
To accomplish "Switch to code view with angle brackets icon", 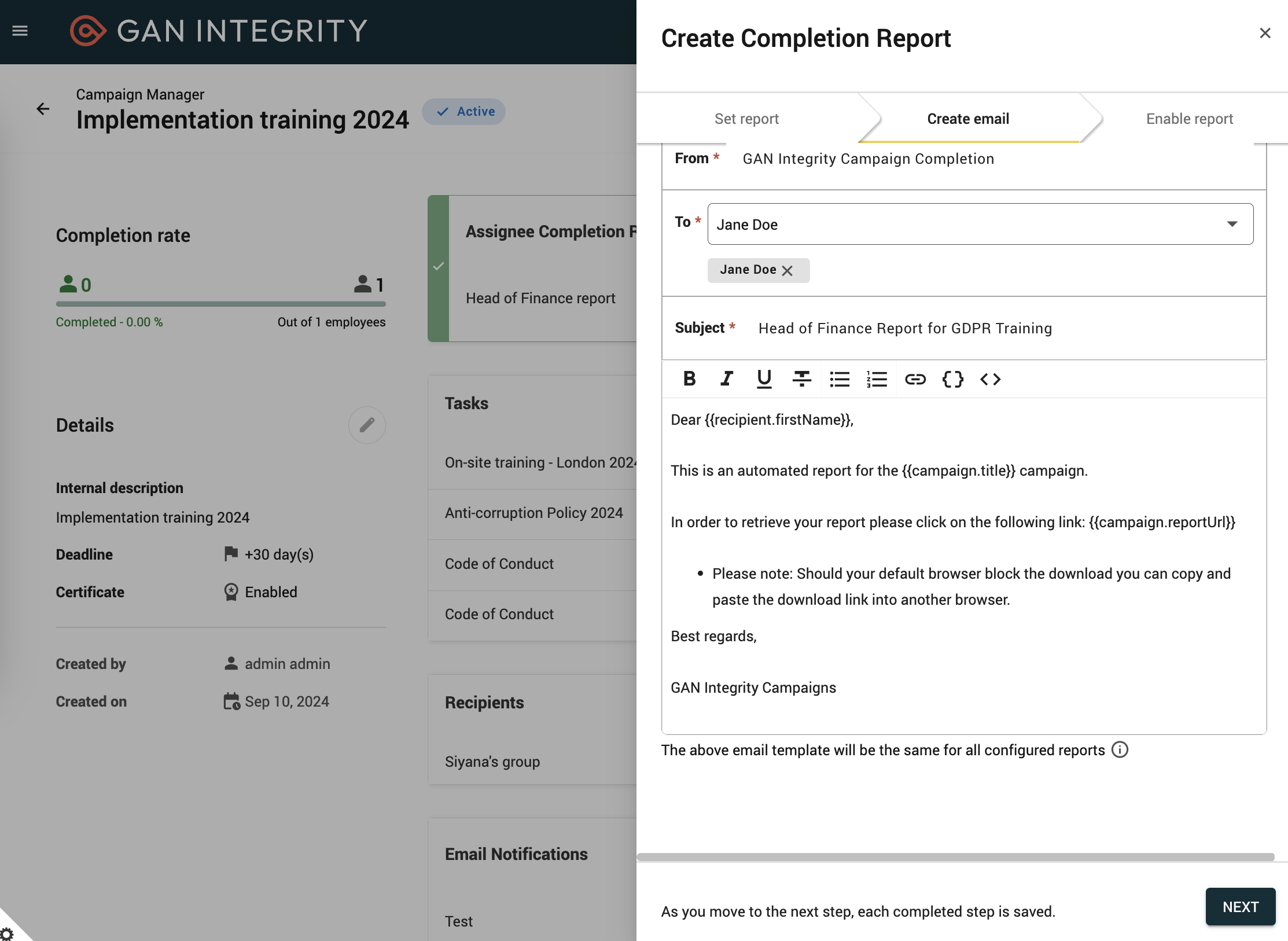I will [991, 379].
